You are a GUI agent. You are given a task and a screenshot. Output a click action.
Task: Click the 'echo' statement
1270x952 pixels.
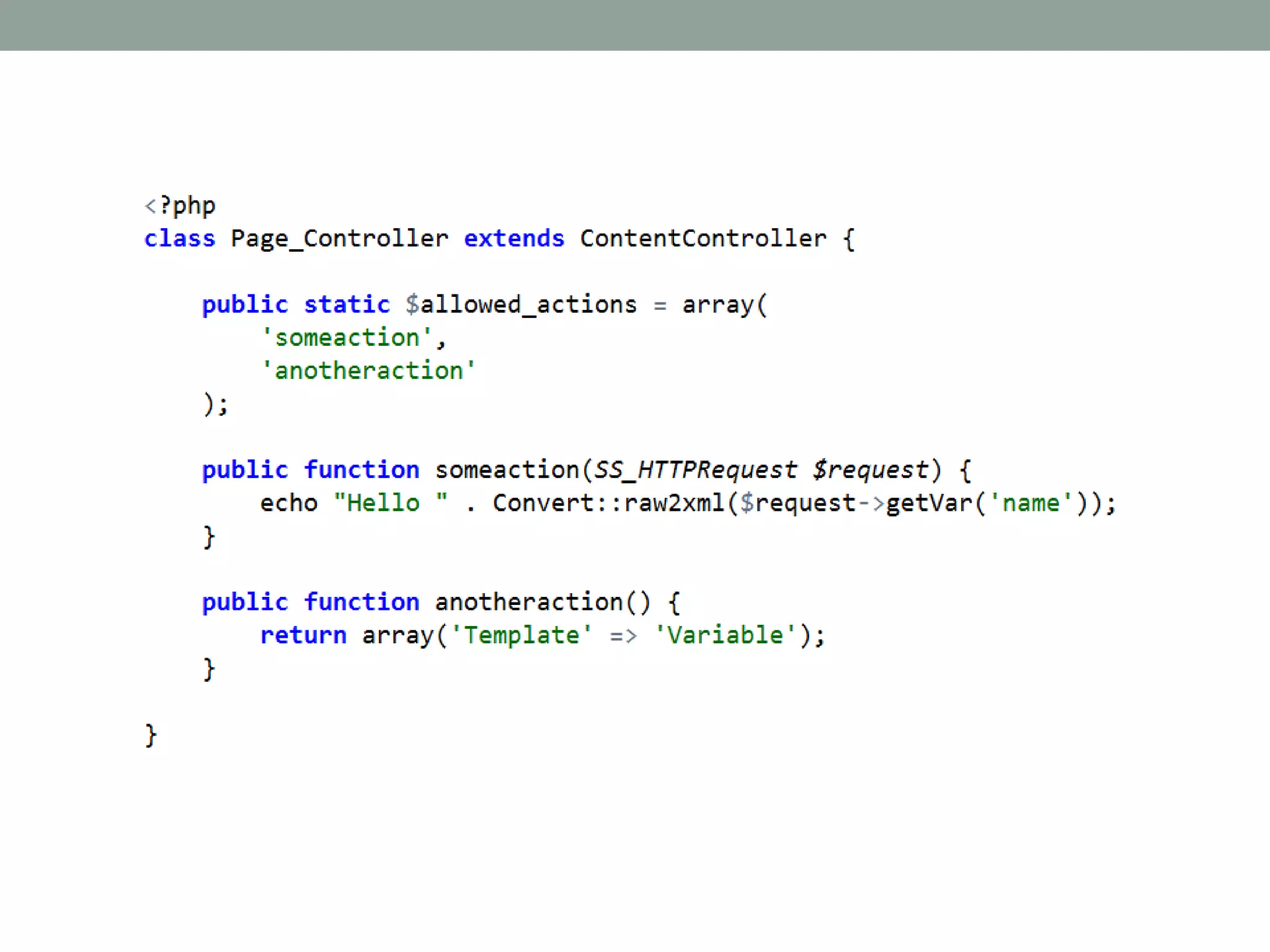[x=289, y=503]
